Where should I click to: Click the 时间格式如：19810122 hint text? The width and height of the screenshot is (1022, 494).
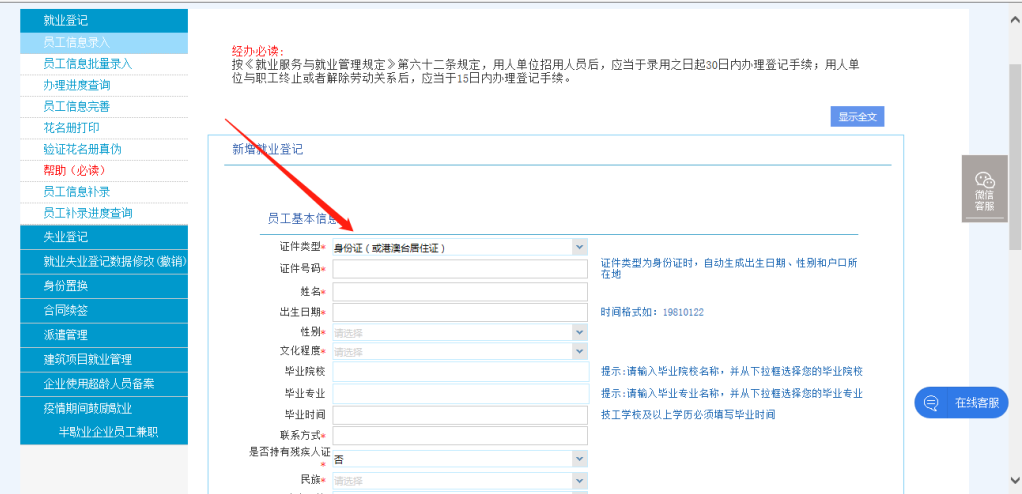pos(652,313)
